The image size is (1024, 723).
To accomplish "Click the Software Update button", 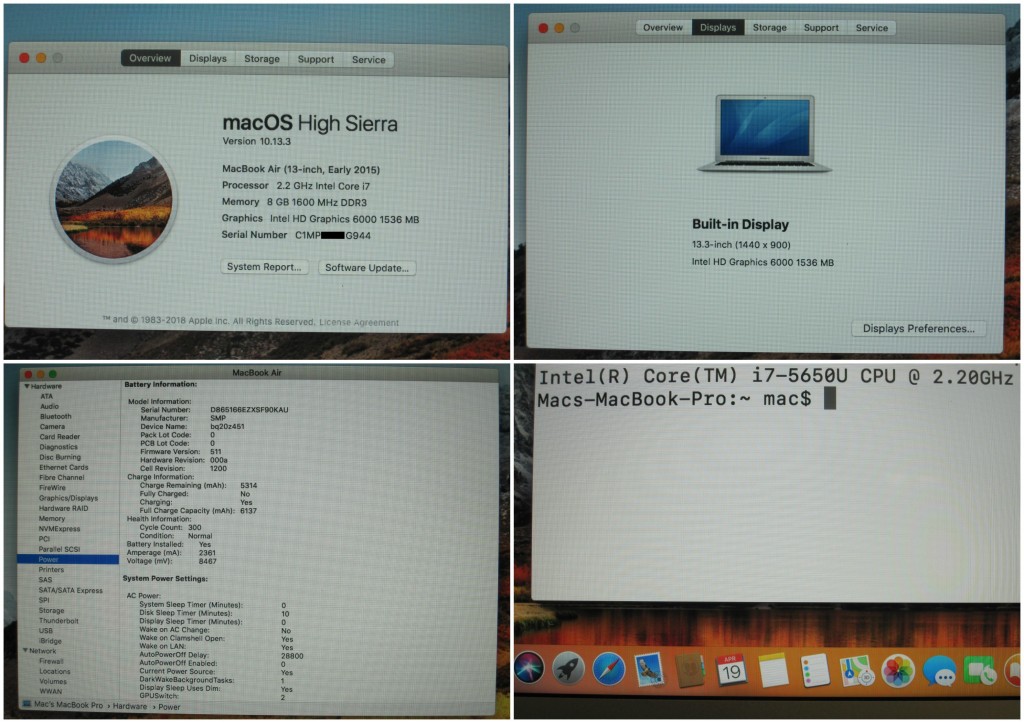I will (366, 268).
